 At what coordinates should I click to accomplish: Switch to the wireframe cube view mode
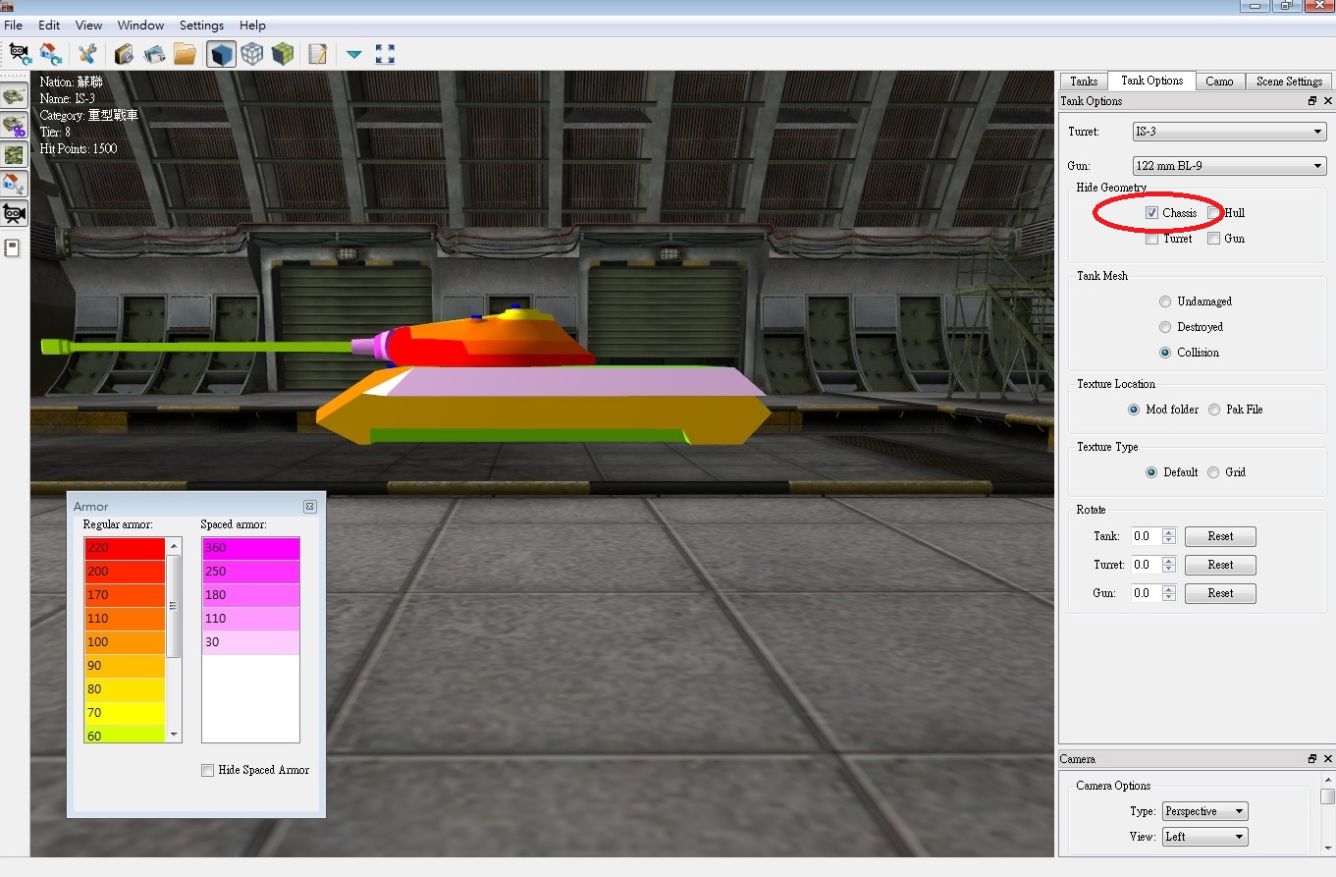252,53
